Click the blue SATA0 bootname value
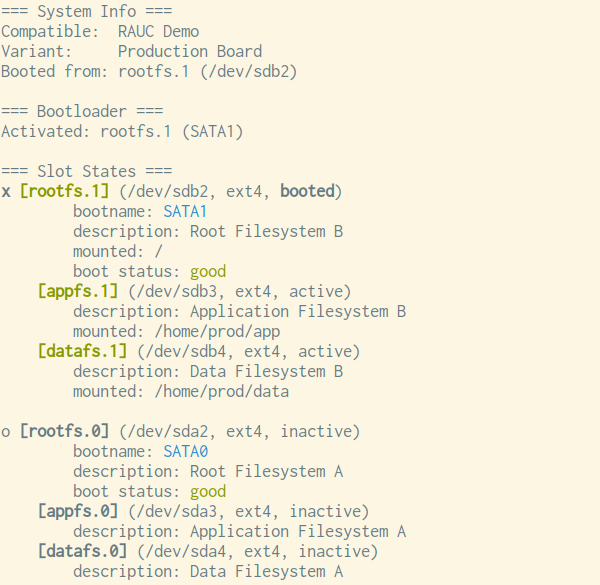600x585 pixels. pyautogui.click(x=186, y=451)
